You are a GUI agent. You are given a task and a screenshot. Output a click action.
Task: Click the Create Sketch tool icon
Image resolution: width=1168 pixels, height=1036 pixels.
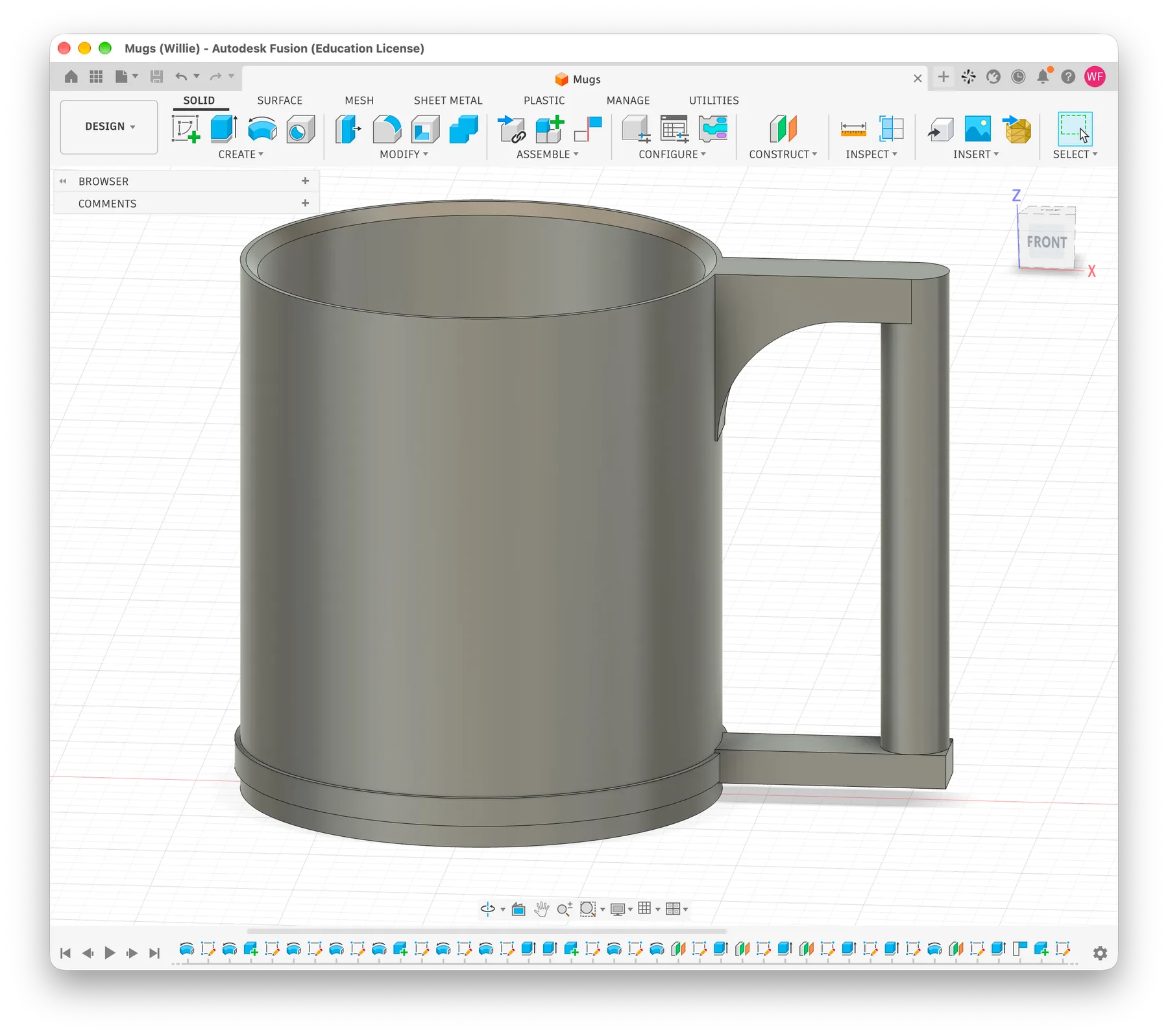186,128
